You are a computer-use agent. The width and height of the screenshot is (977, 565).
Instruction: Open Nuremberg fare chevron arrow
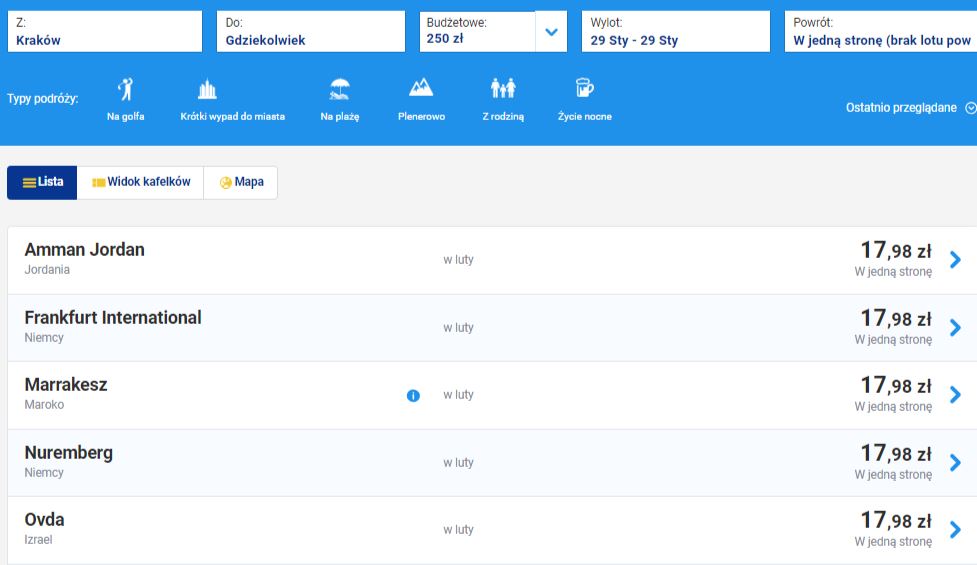click(955, 463)
